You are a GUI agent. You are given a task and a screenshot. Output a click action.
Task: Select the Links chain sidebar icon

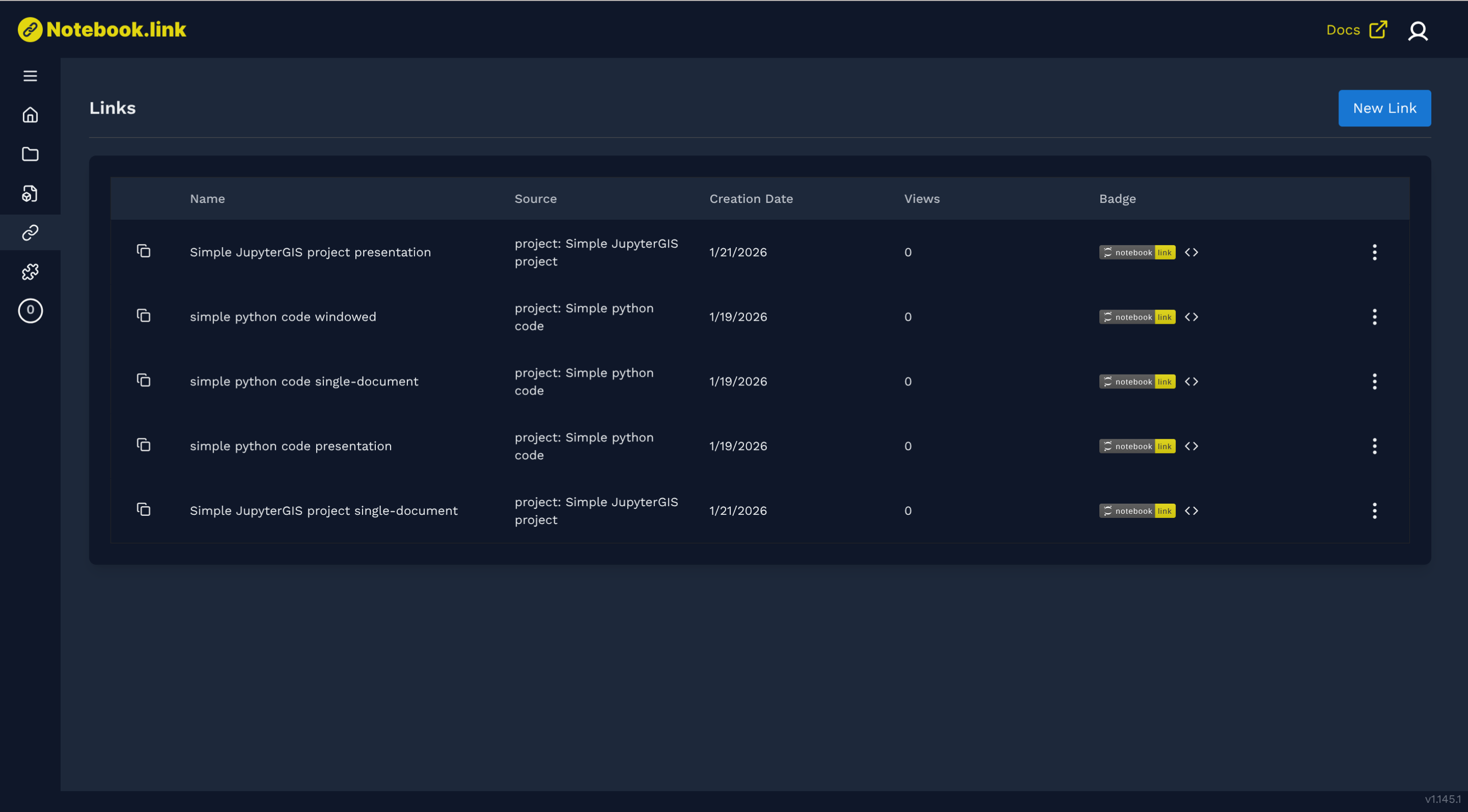(x=30, y=232)
